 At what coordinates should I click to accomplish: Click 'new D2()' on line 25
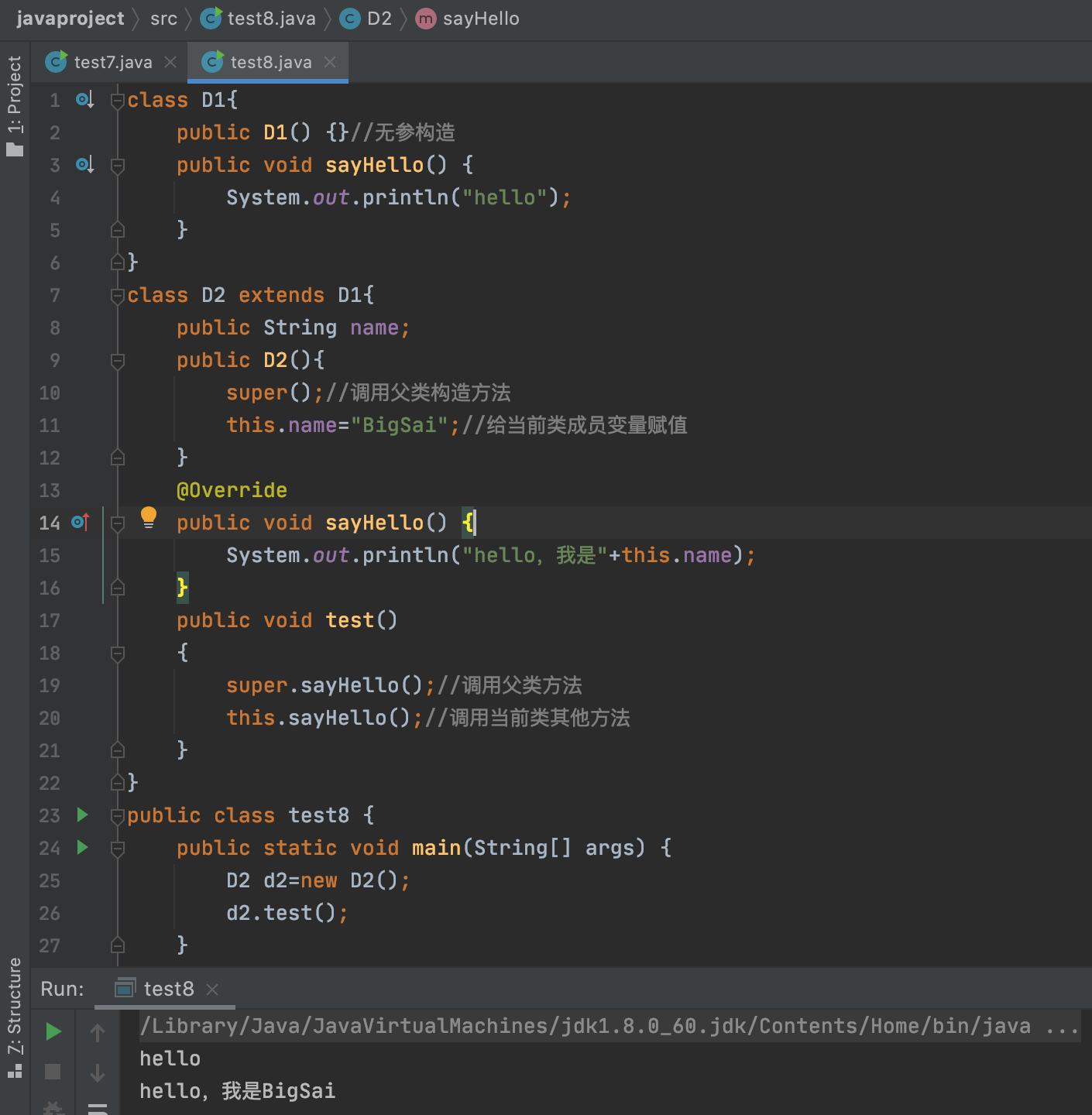(349, 880)
